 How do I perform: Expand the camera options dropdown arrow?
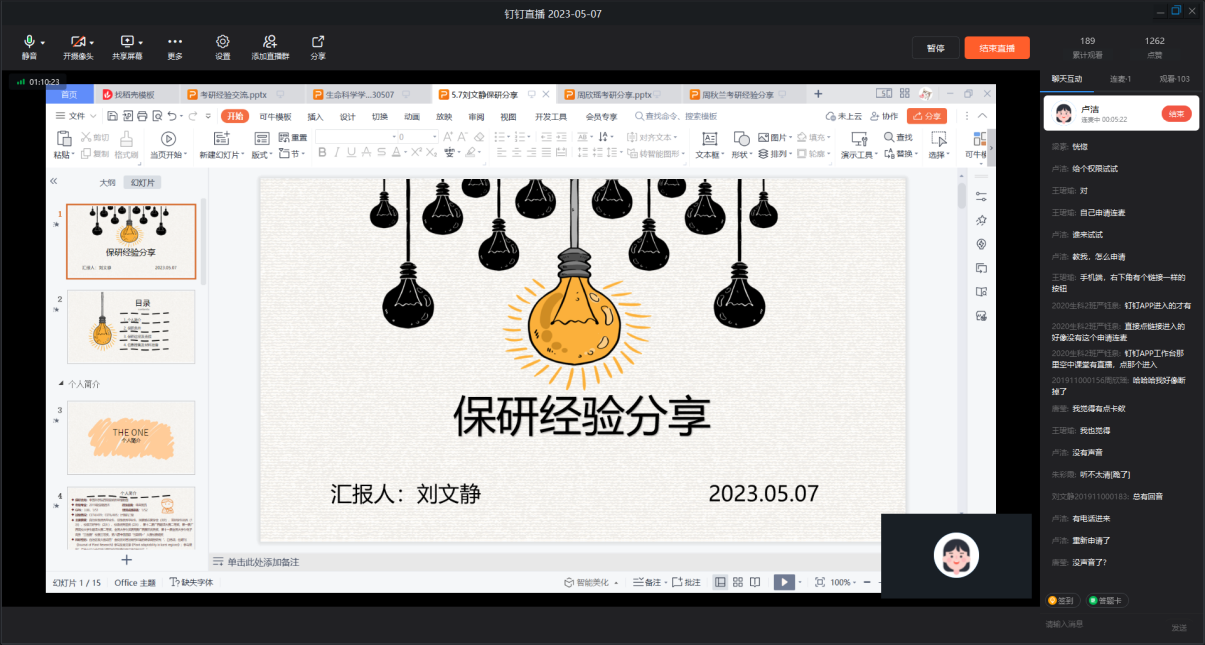[x=92, y=42]
